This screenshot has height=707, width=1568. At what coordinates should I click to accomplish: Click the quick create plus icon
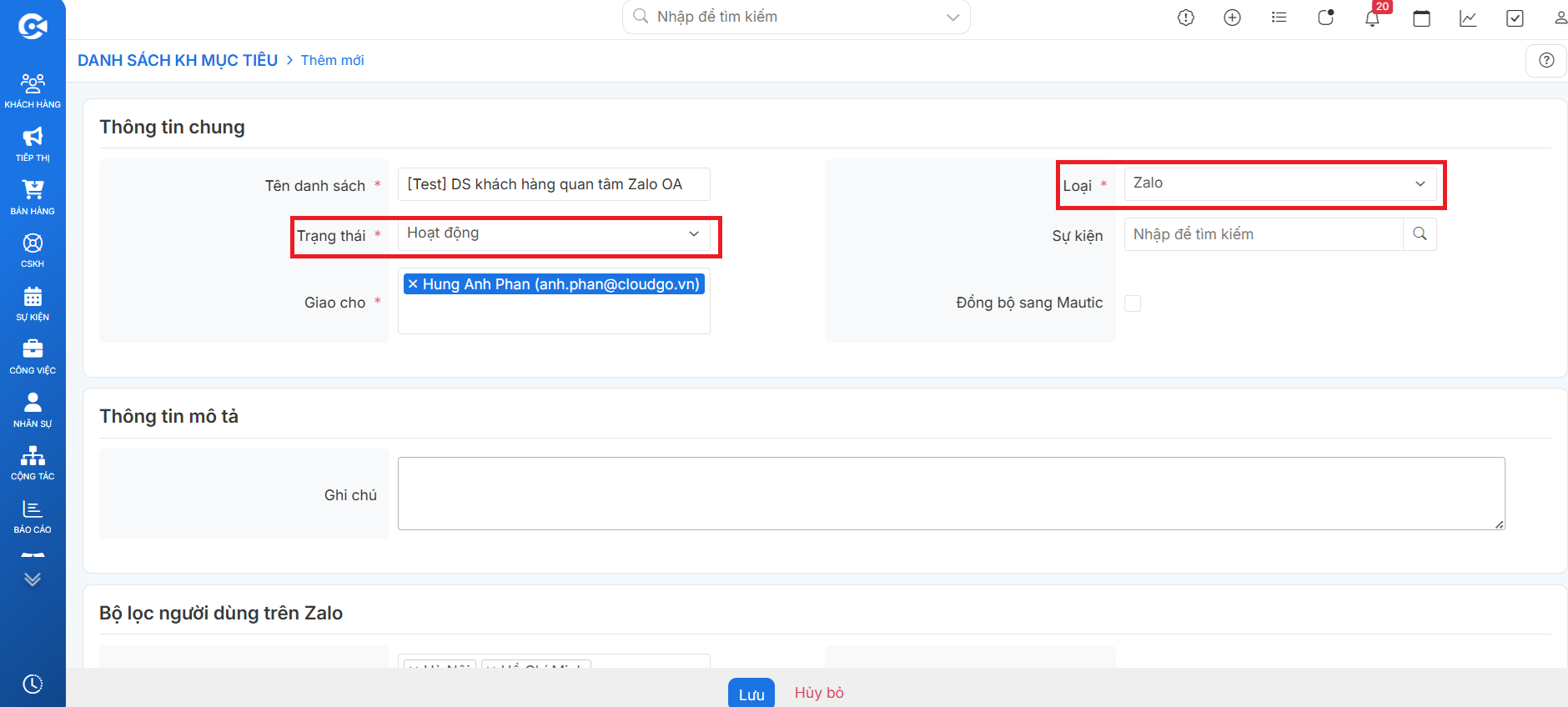[1233, 18]
